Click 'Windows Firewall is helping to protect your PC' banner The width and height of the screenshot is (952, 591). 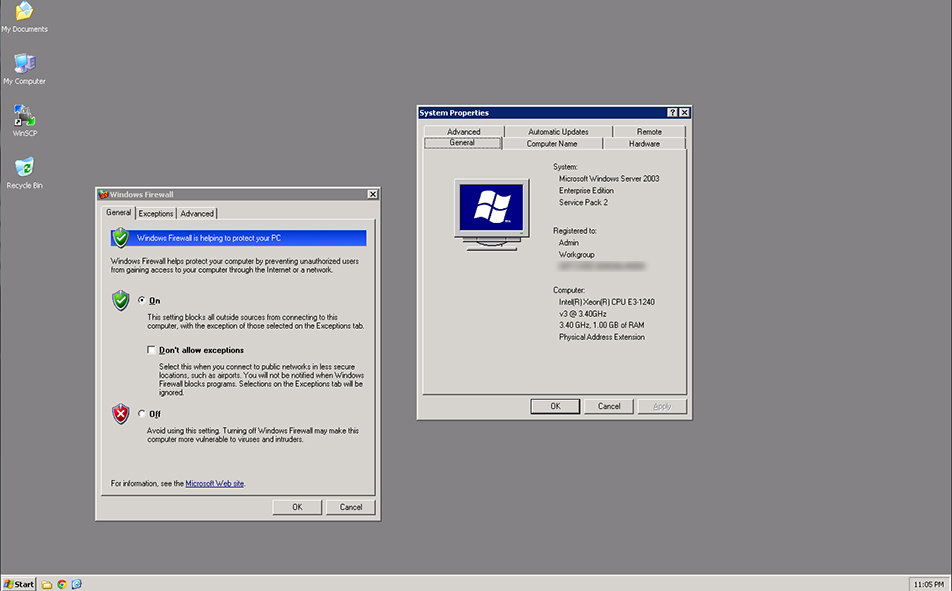pyautogui.click(x=239, y=238)
